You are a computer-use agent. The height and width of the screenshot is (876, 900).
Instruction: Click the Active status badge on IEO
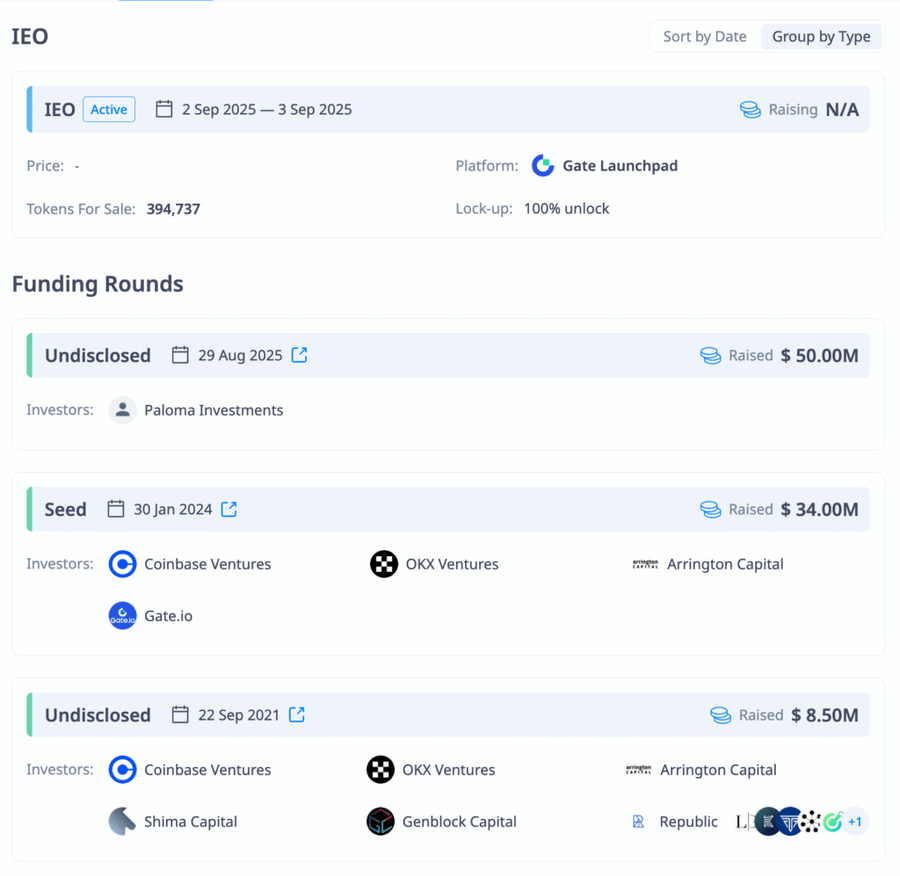[x=109, y=110]
